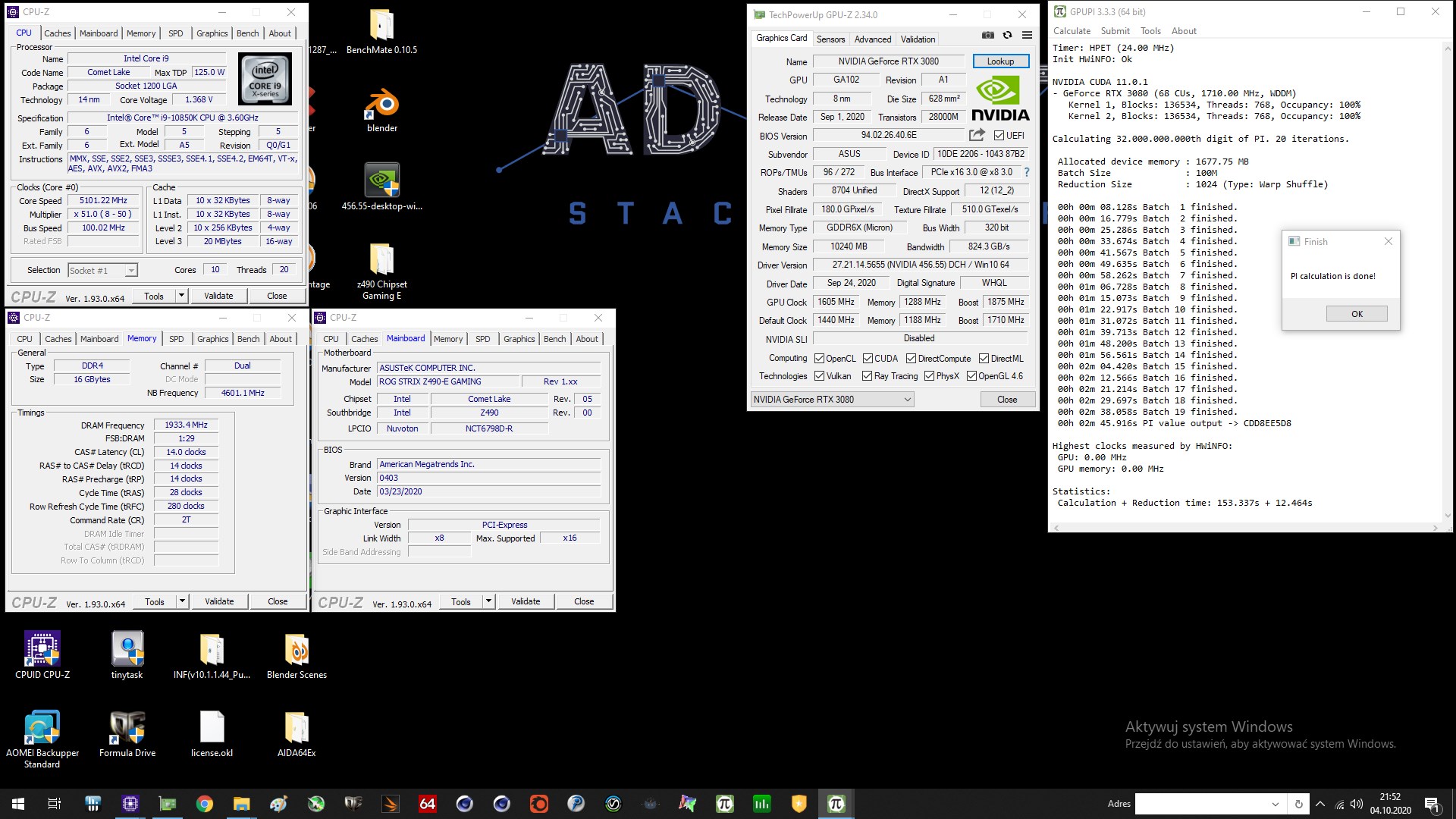Show hidden system tray icons chevron

pos(1320,804)
